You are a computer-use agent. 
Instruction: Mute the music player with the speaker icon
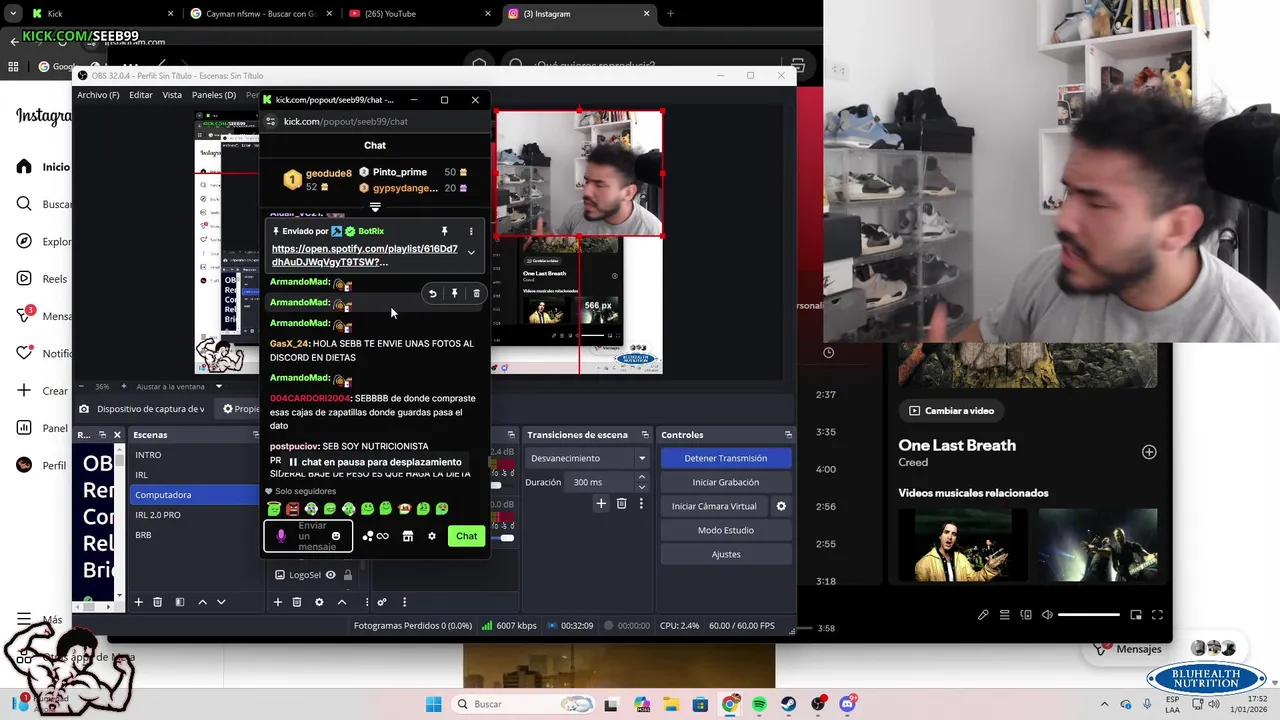click(1047, 615)
